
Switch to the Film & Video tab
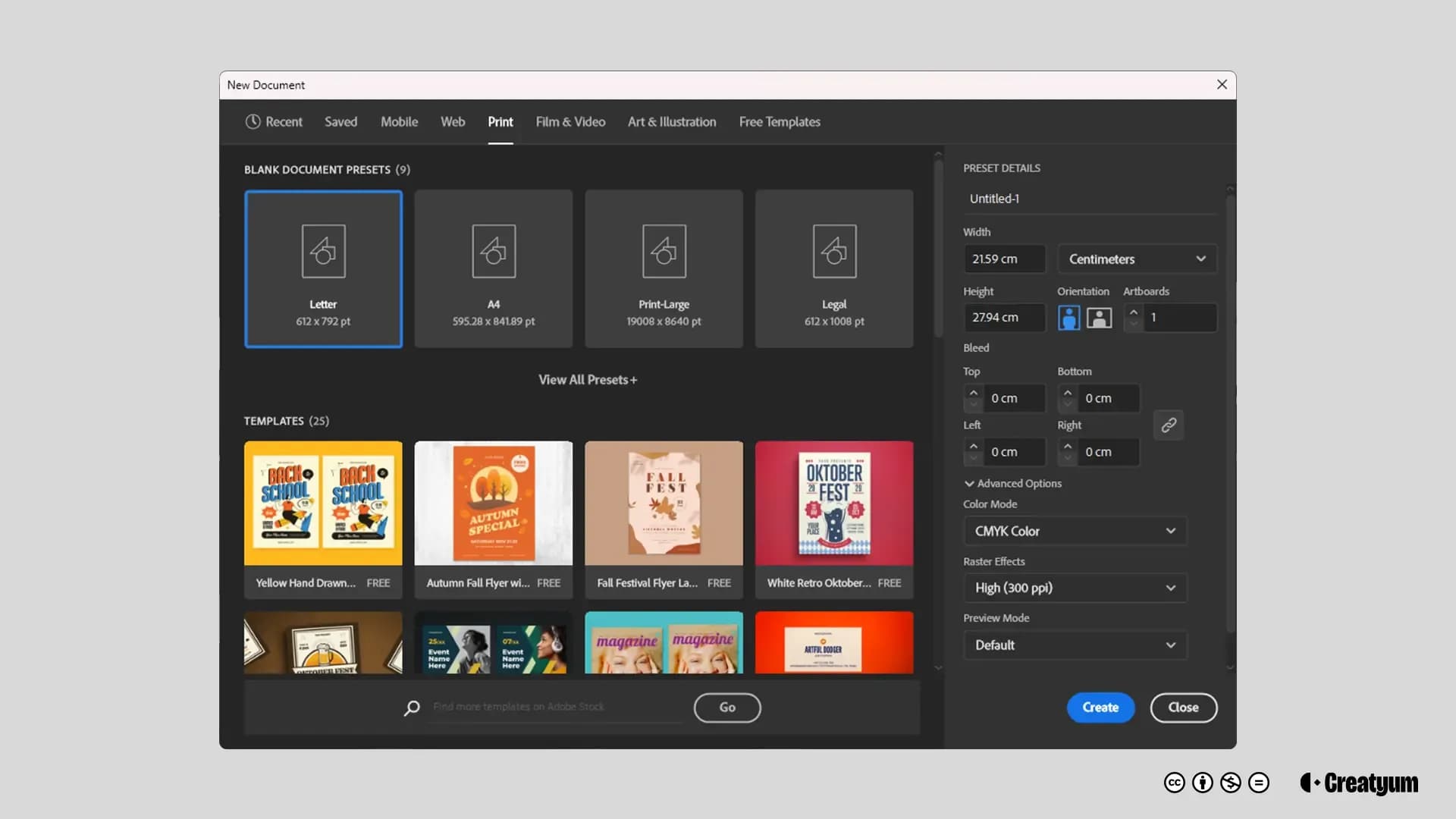coord(570,121)
